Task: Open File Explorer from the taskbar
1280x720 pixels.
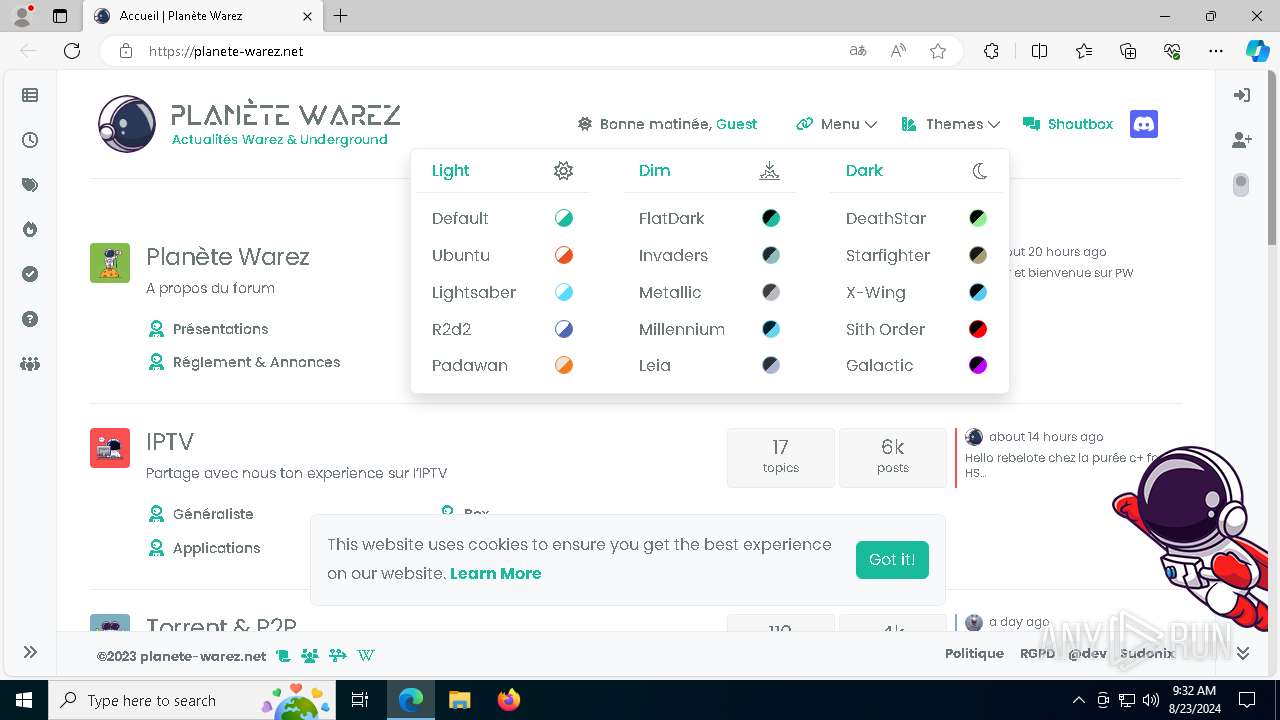Action: [x=459, y=700]
